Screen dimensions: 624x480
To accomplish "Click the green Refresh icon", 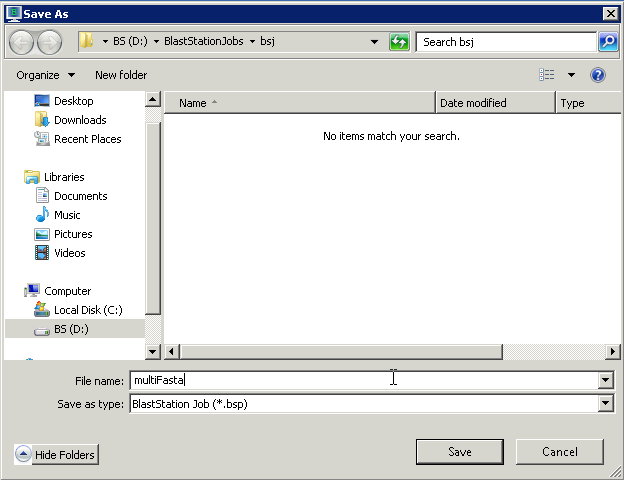I will (399, 42).
